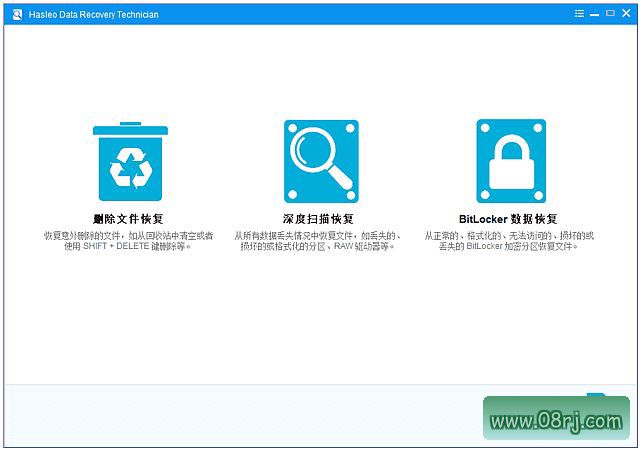Select the 深度扫描恢复 heading

click(x=318, y=218)
